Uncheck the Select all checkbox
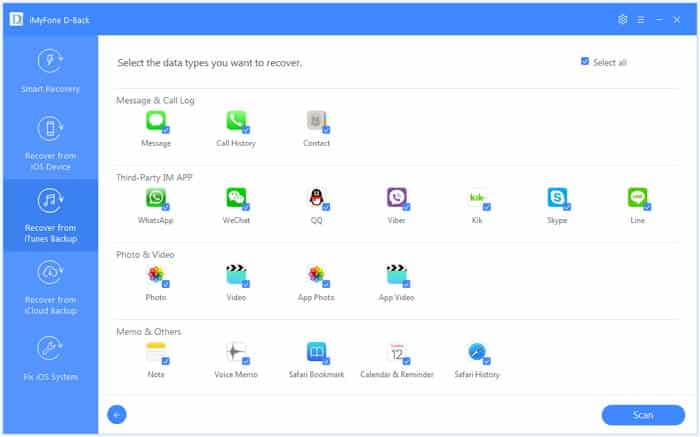The height and width of the screenshot is (437, 700). pyautogui.click(x=585, y=62)
